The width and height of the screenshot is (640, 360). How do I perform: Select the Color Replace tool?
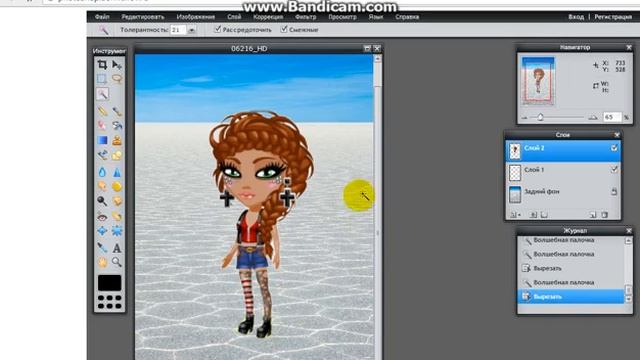(102, 155)
